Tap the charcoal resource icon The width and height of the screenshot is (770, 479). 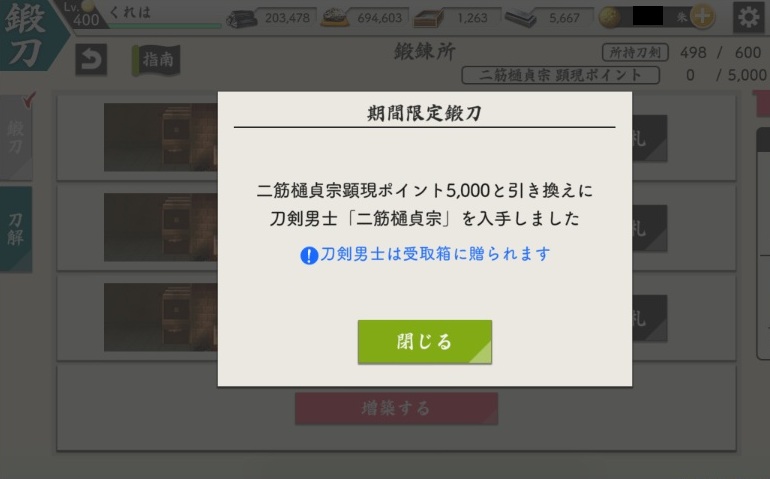[242, 18]
